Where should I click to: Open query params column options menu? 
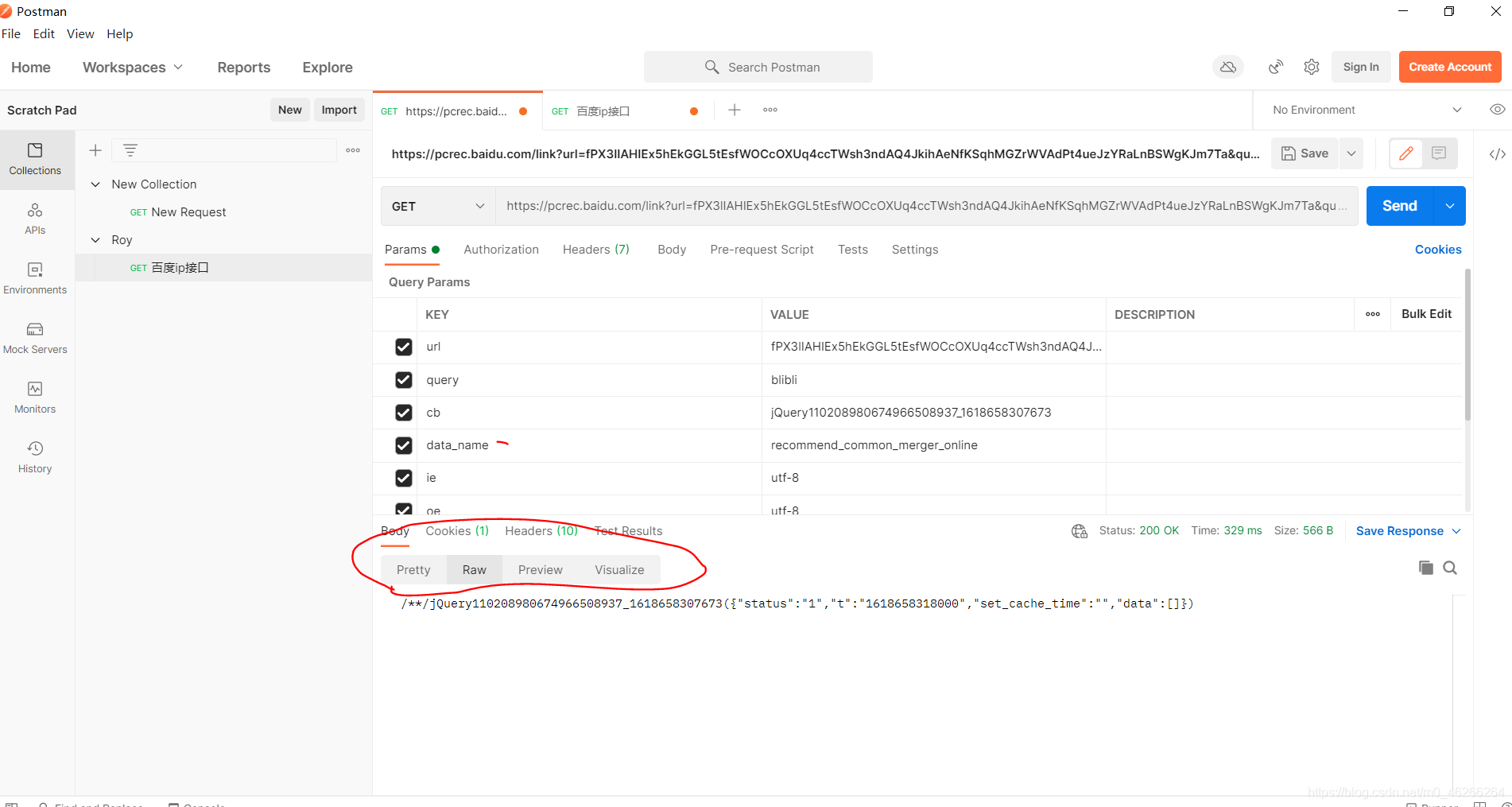1373,314
